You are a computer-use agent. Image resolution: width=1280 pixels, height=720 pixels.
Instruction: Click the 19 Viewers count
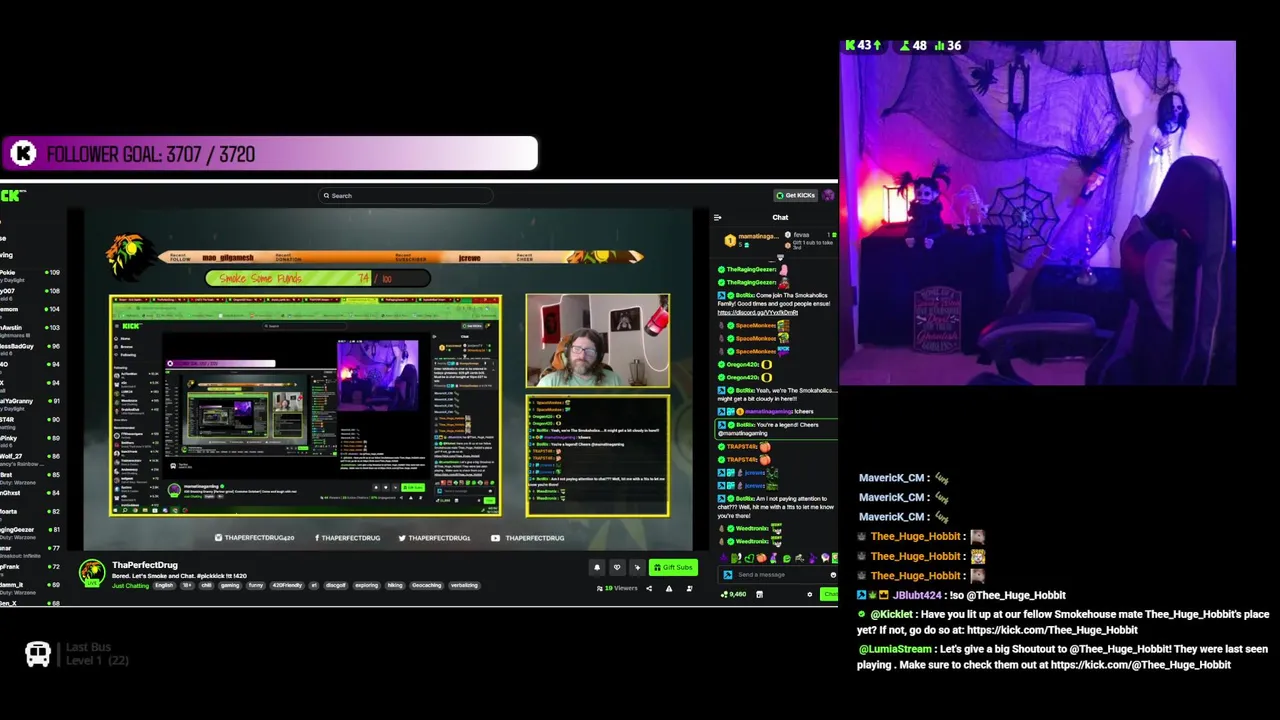click(x=617, y=588)
